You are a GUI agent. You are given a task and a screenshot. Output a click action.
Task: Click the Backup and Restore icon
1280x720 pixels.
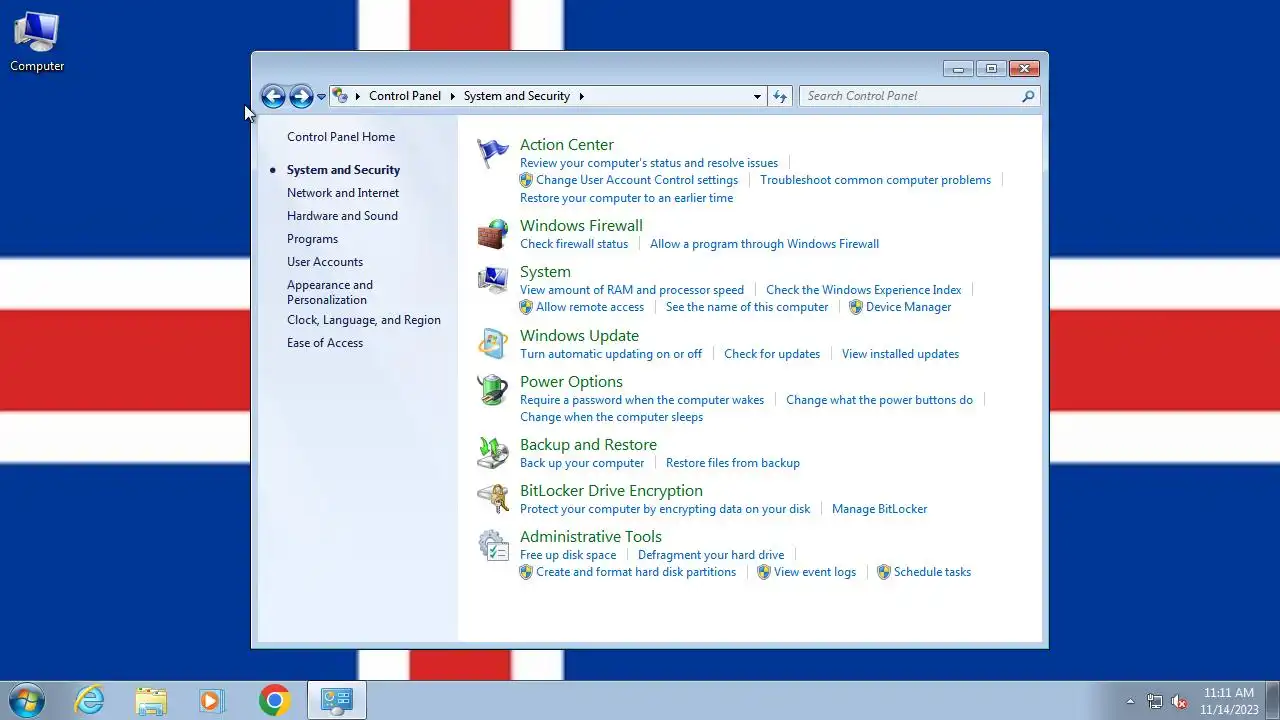tap(492, 453)
